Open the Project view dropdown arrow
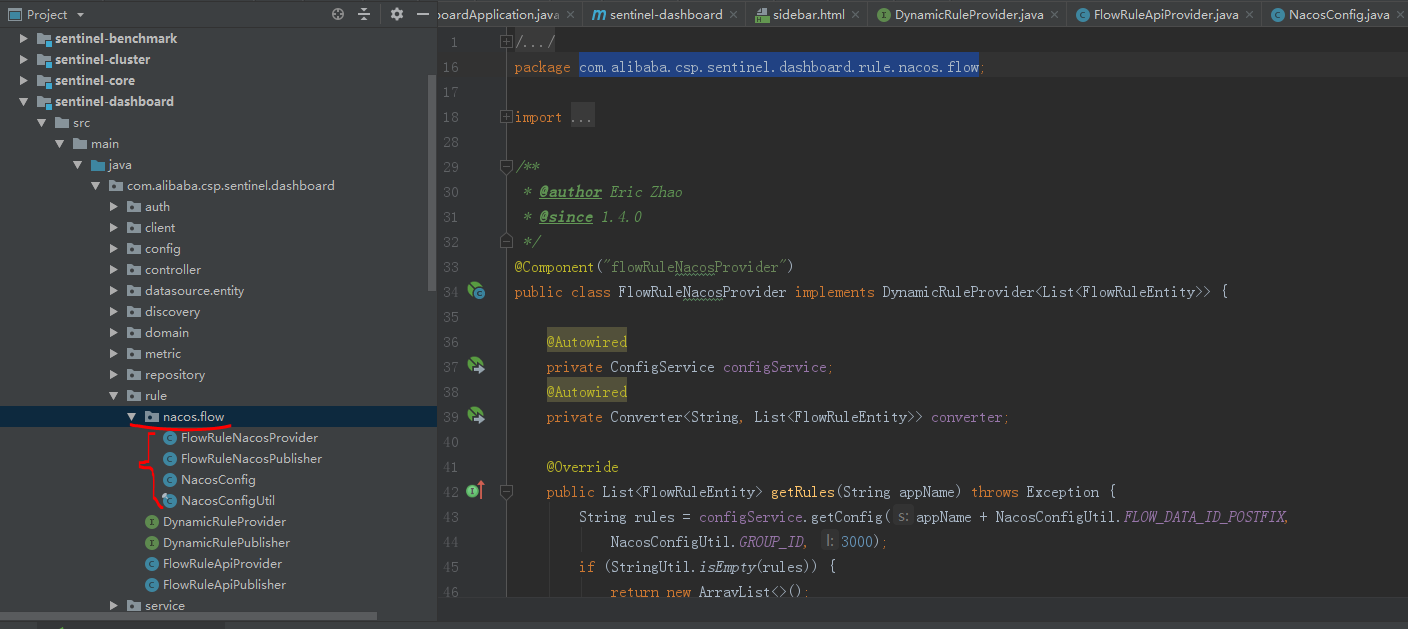This screenshot has width=1408, height=629. click(81, 15)
